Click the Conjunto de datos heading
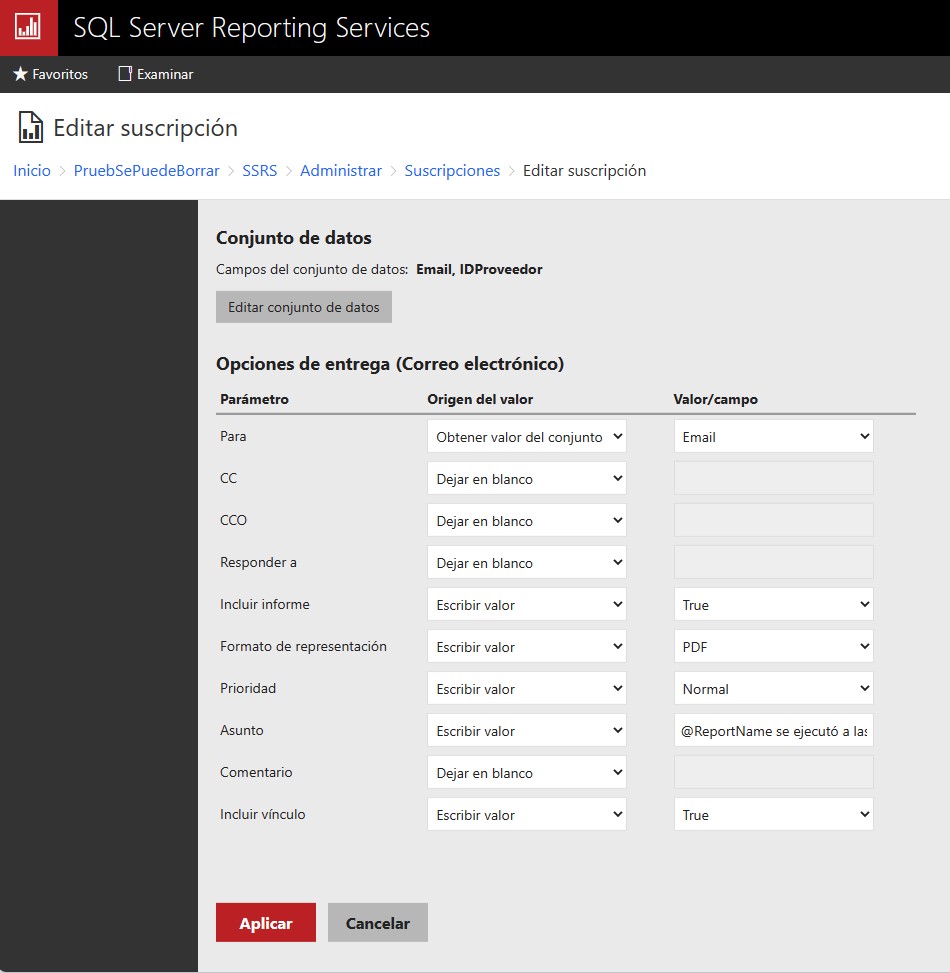 [x=294, y=238]
